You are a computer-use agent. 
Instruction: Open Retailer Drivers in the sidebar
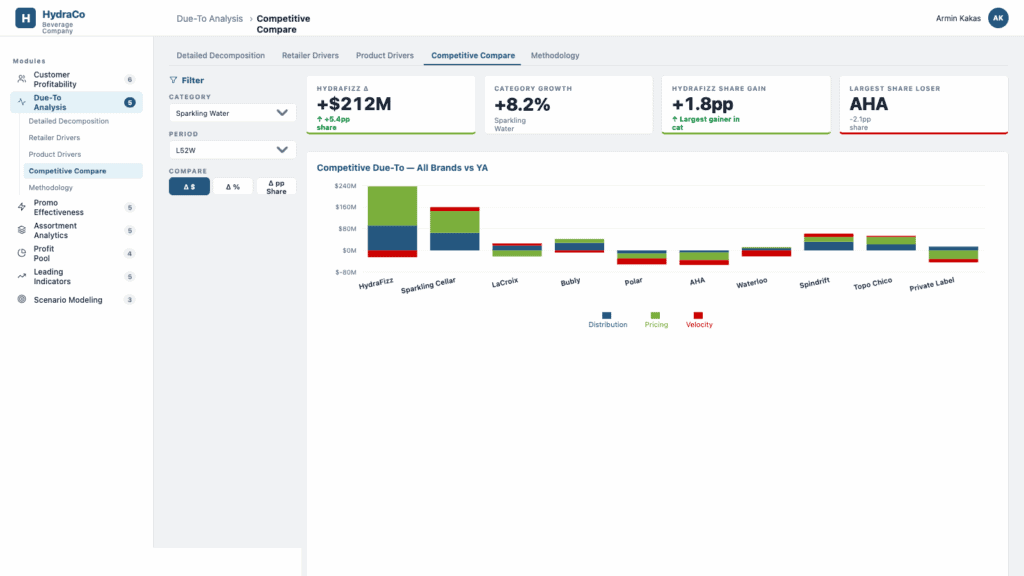click(x=54, y=138)
